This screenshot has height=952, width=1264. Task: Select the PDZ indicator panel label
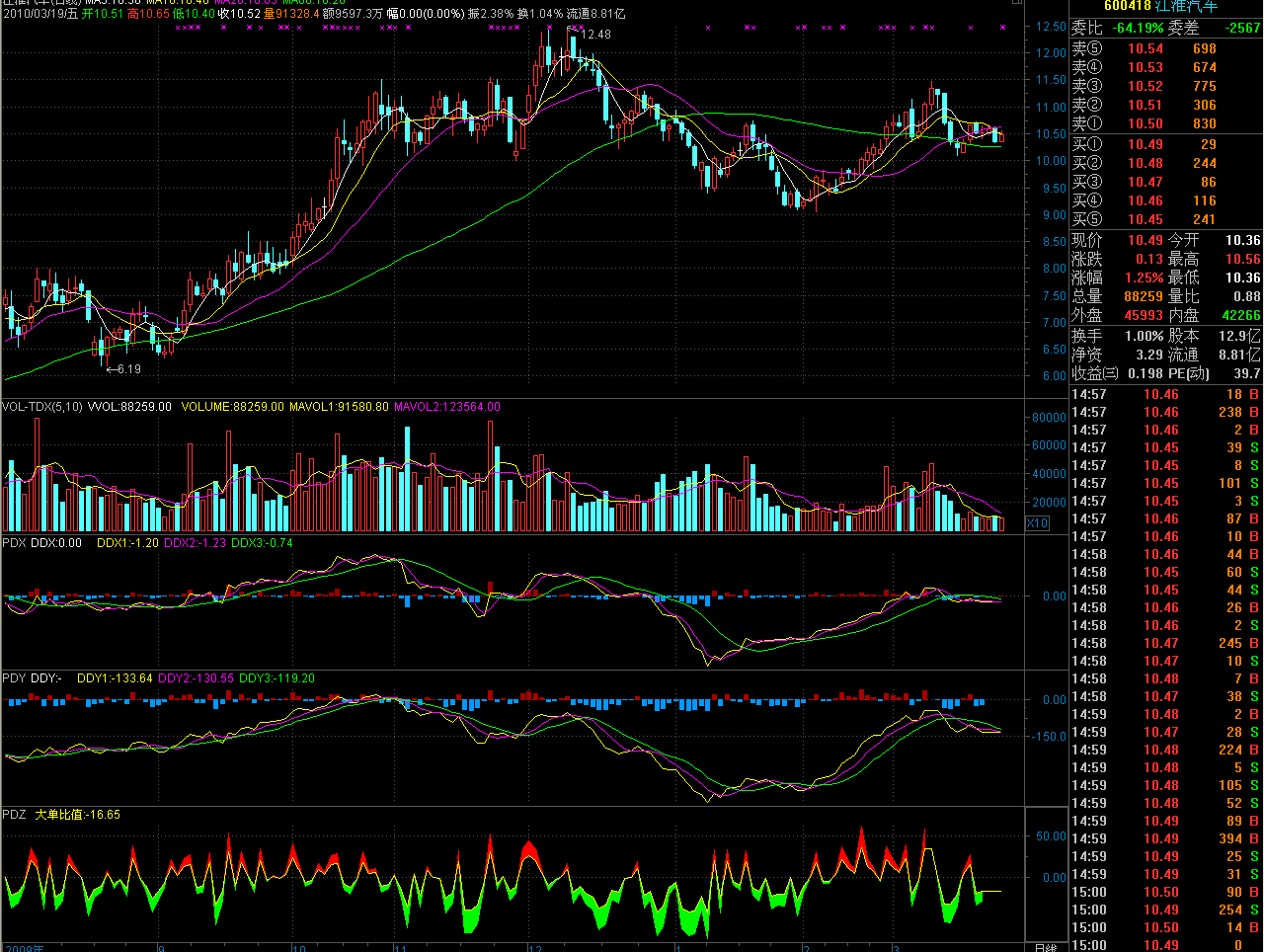(x=14, y=815)
